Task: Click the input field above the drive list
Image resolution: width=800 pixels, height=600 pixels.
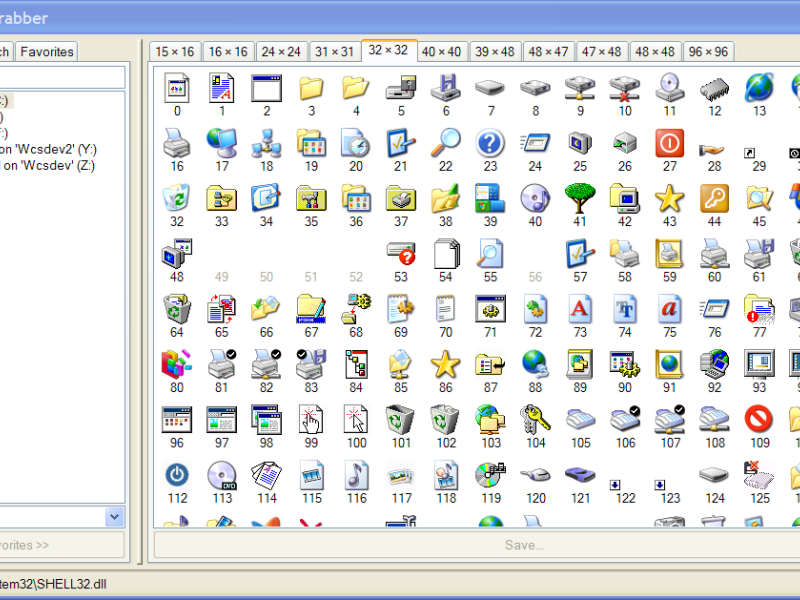Action: (x=62, y=77)
